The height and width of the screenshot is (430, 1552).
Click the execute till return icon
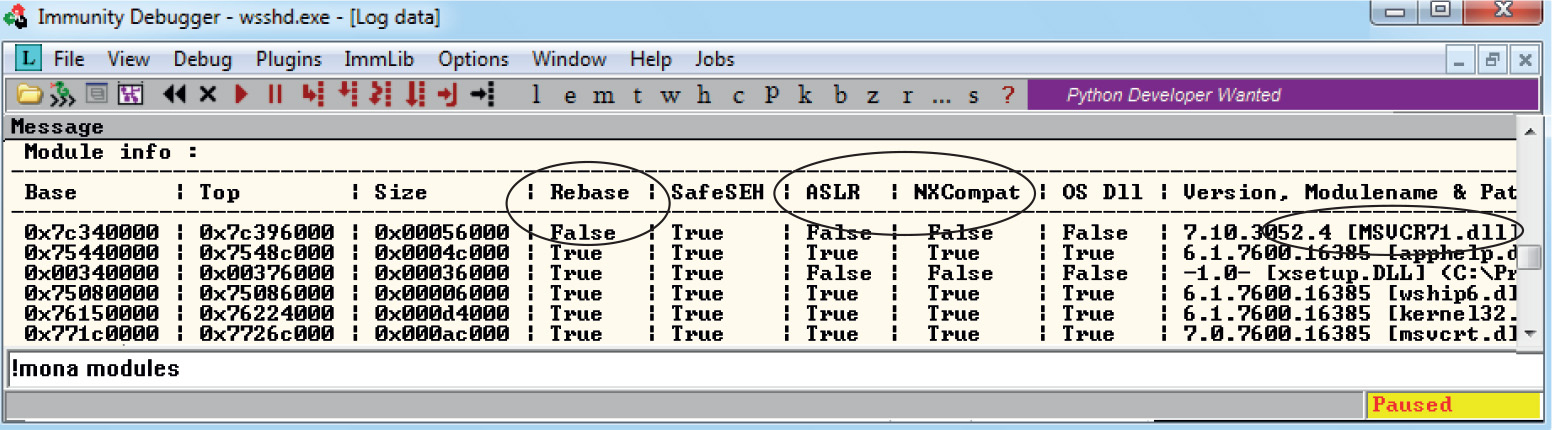click(448, 95)
